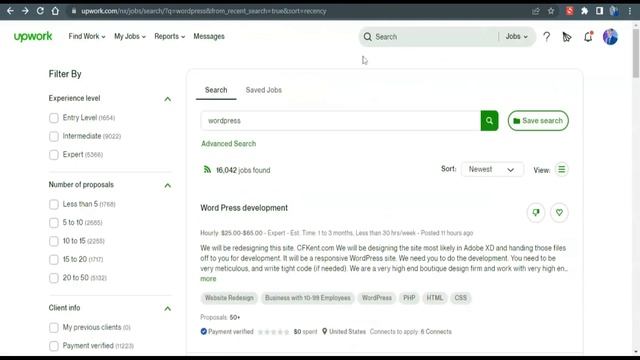Click the PHP skill tag
The width and height of the screenshot is (640, 360).
pyautogui.click(x=409, y=298)
